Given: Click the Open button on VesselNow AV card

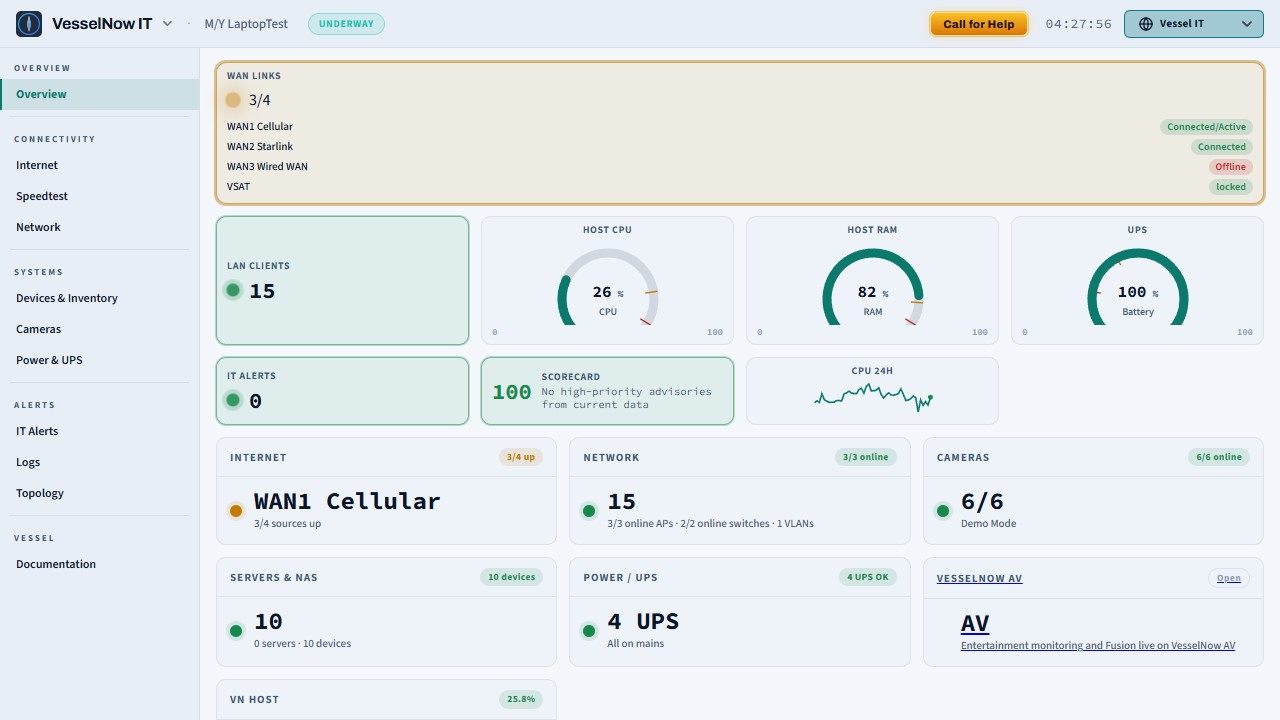Looking at the screenshot, I should (1229, 578).
